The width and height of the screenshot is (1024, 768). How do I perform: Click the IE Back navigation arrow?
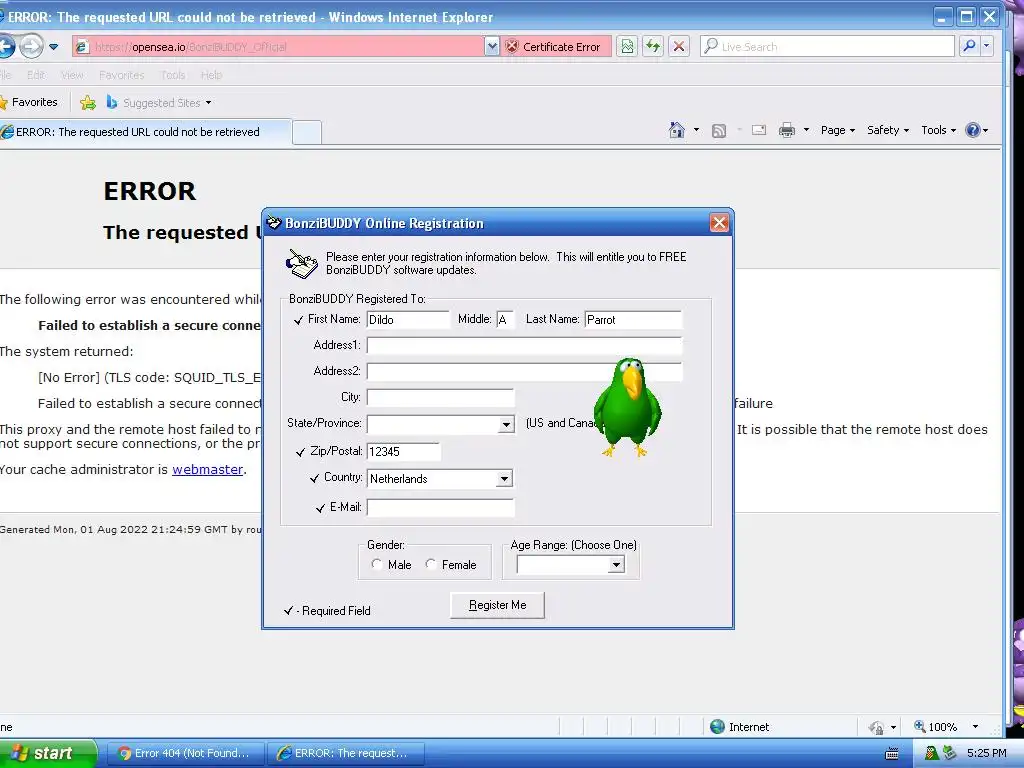pyautogui.click(x=5, y=46)
